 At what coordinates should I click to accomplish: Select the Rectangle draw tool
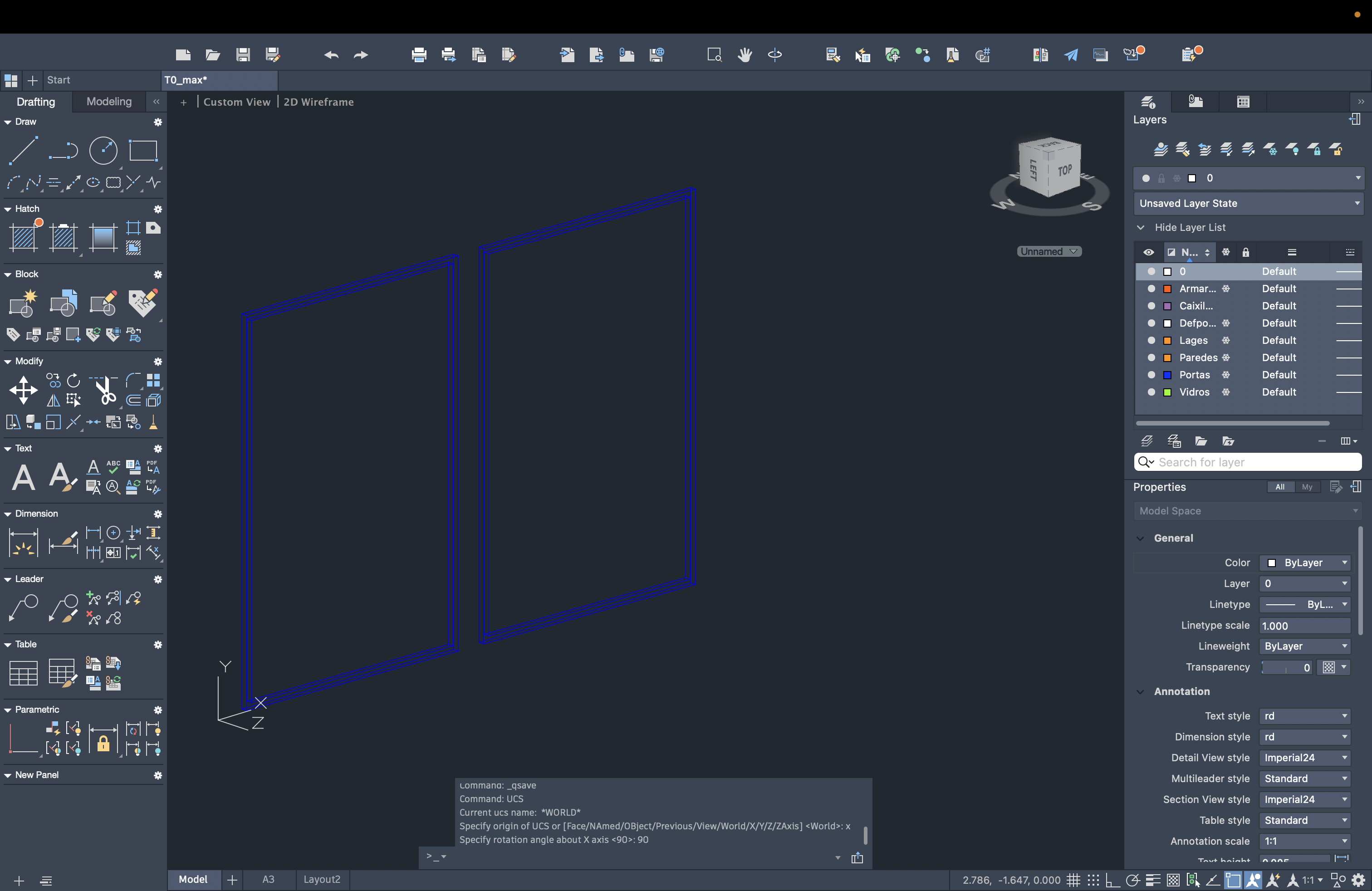tap(143, 151)
